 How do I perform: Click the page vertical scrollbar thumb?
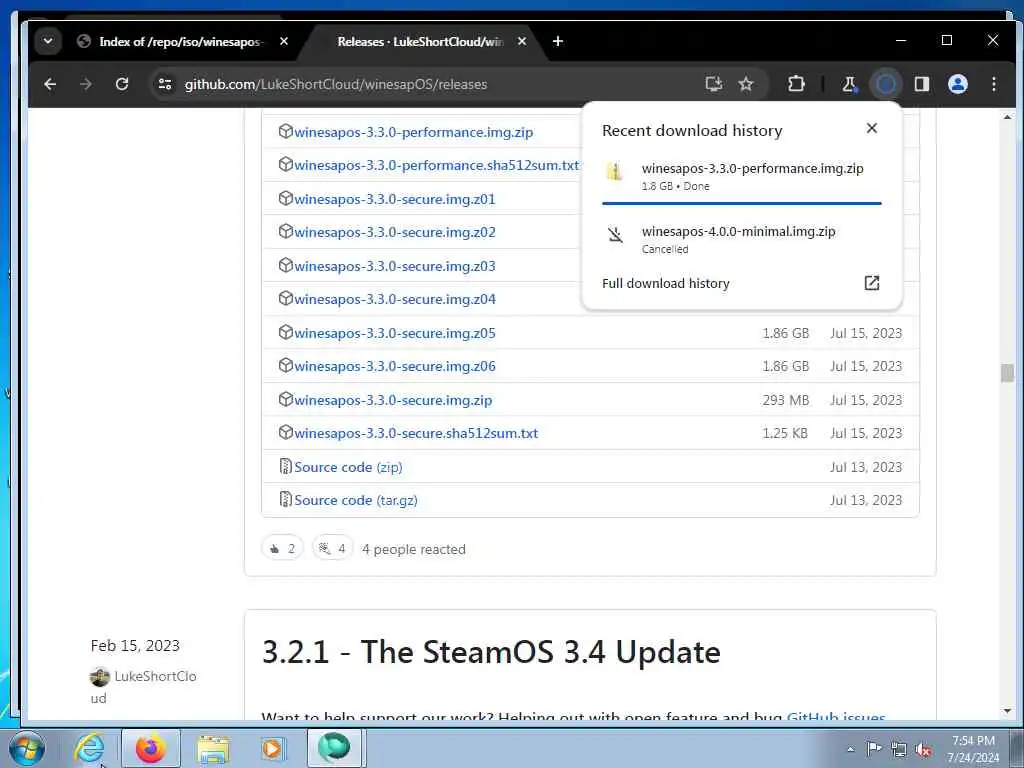[1007, 373]
